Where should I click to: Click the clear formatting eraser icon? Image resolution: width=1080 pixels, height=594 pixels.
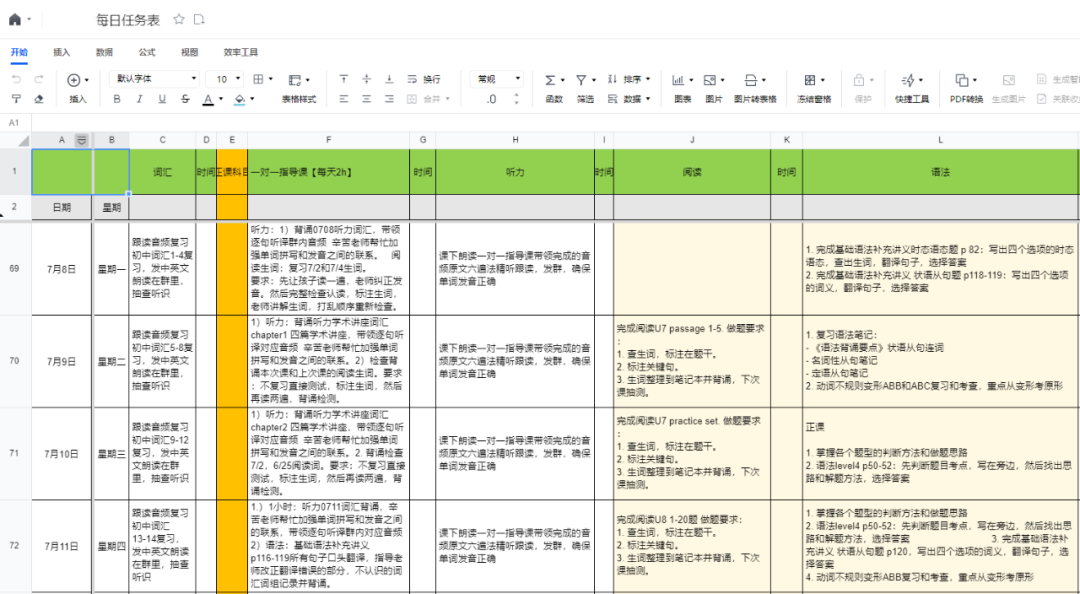[39, 99]
